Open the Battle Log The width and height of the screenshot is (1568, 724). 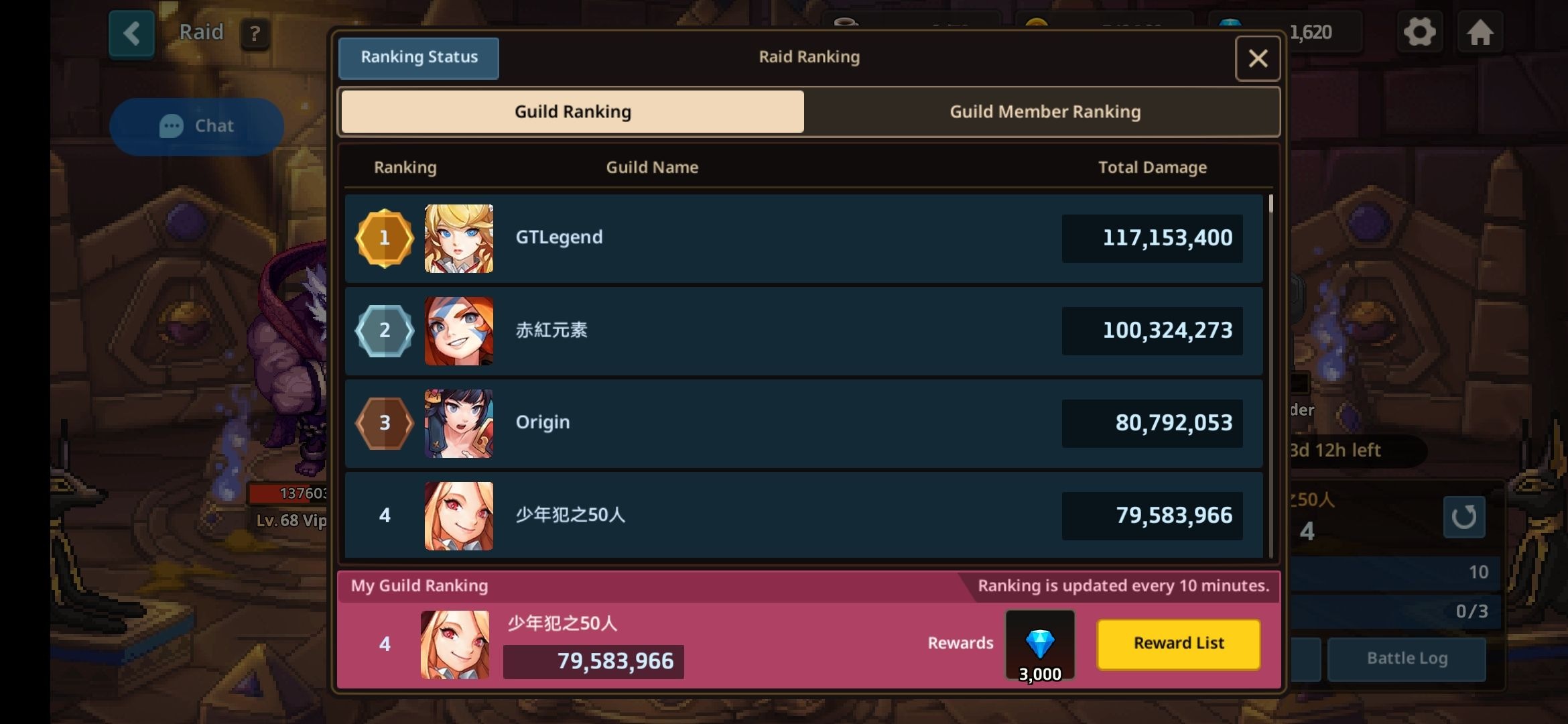point(1407,659)
